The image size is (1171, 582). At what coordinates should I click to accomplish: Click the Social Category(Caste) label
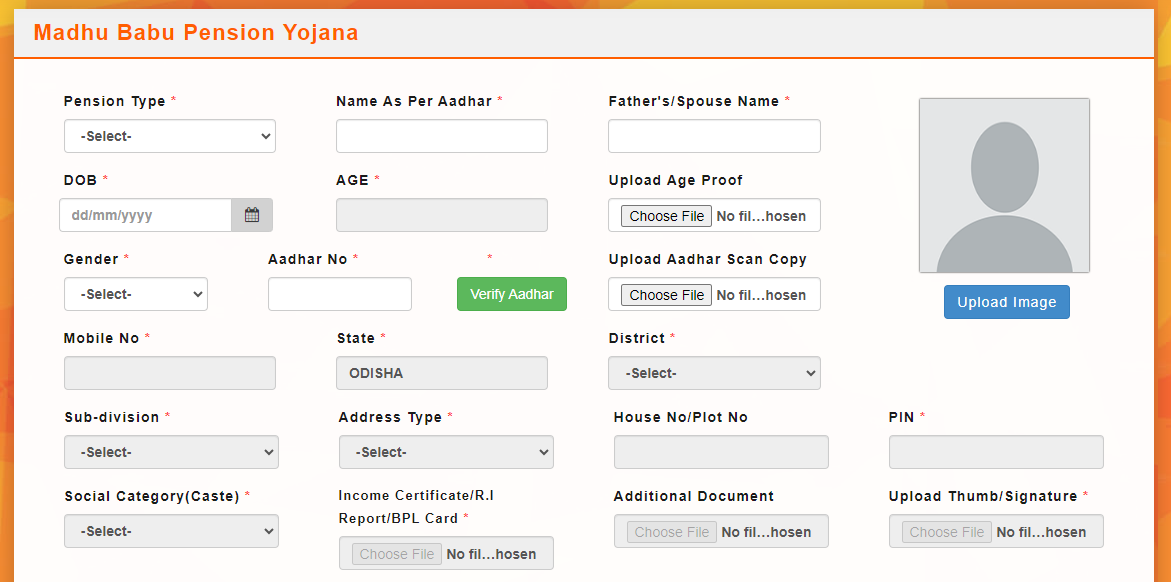tap(152, 496)
